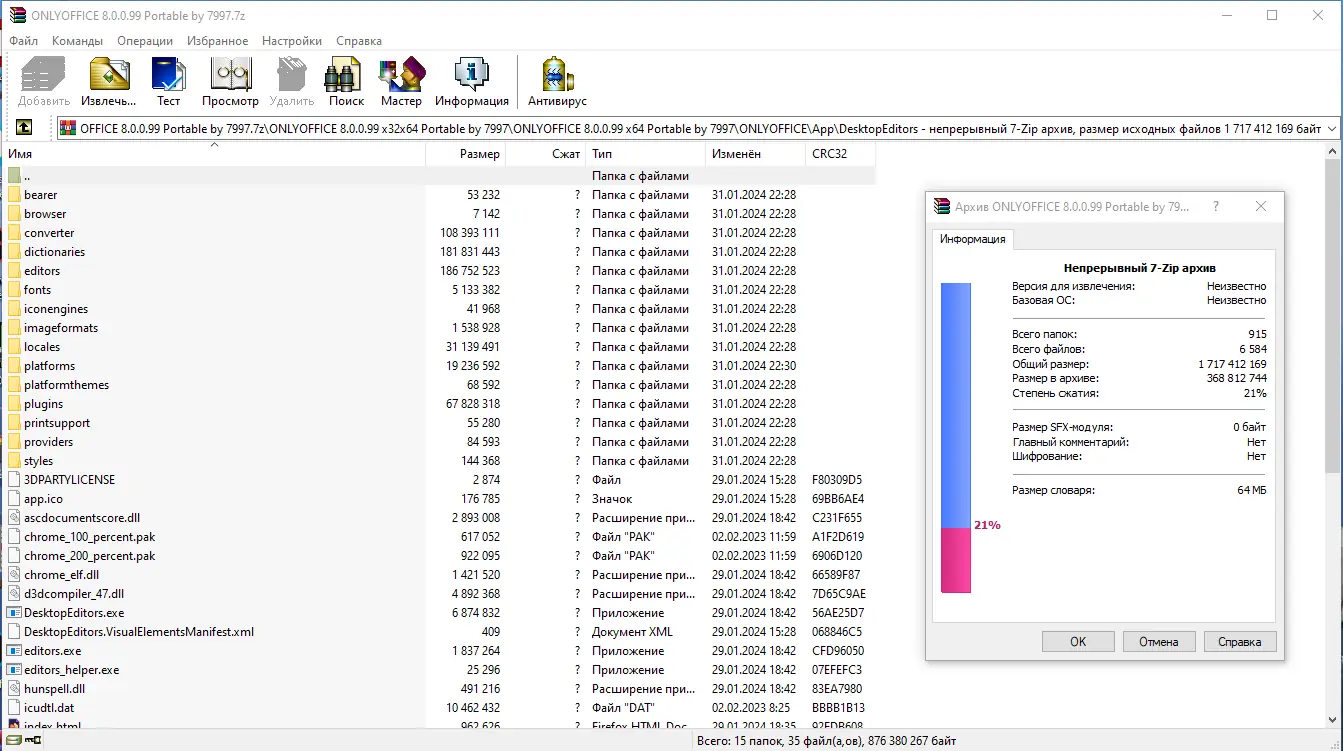Expand the archive path dropdown
This screenshot has height=751, width=1343.
point(1330,128)
